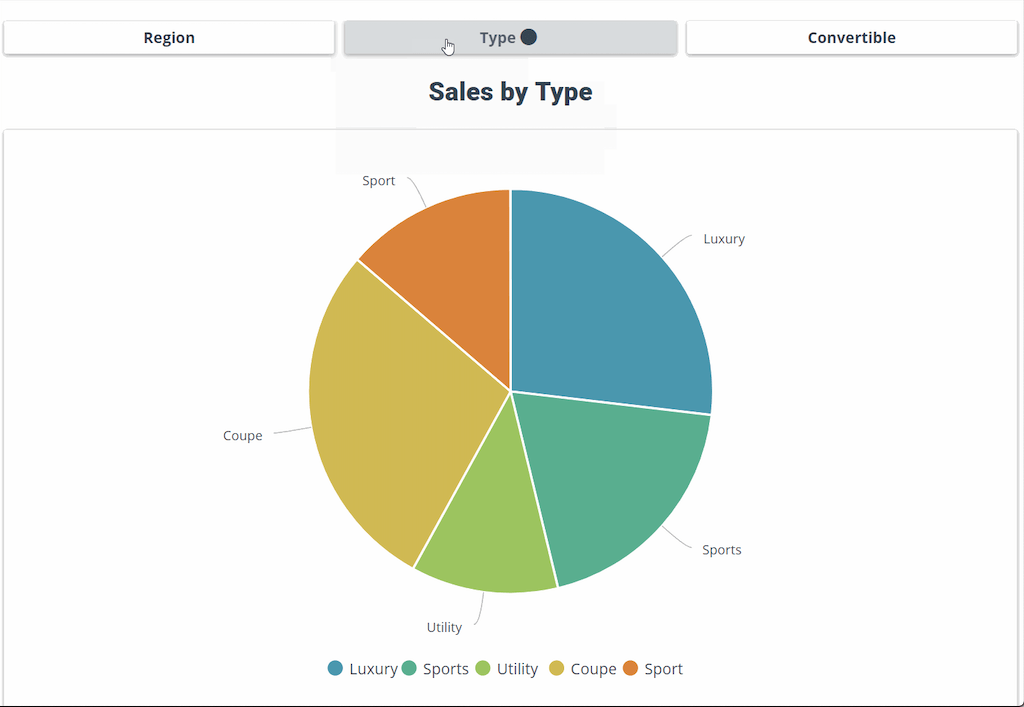The height and width of the screenshot is (707, 1024).
Task: Open the Convertible tab
Action: tap(852, 38)
